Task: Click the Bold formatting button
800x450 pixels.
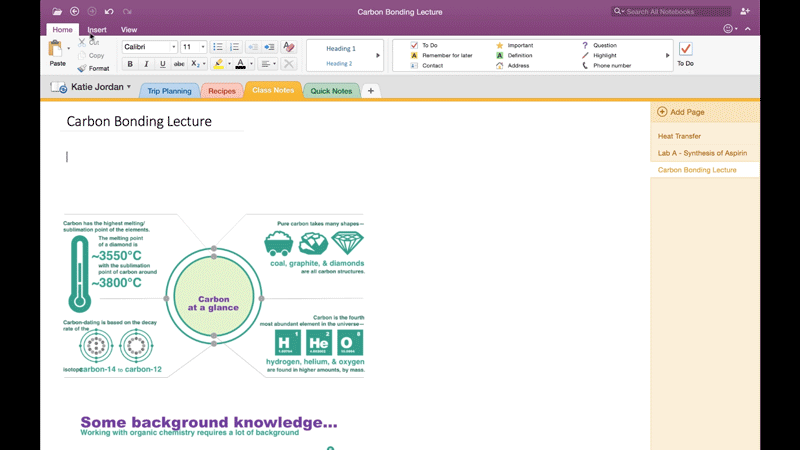Action: [x=130, y=64]
